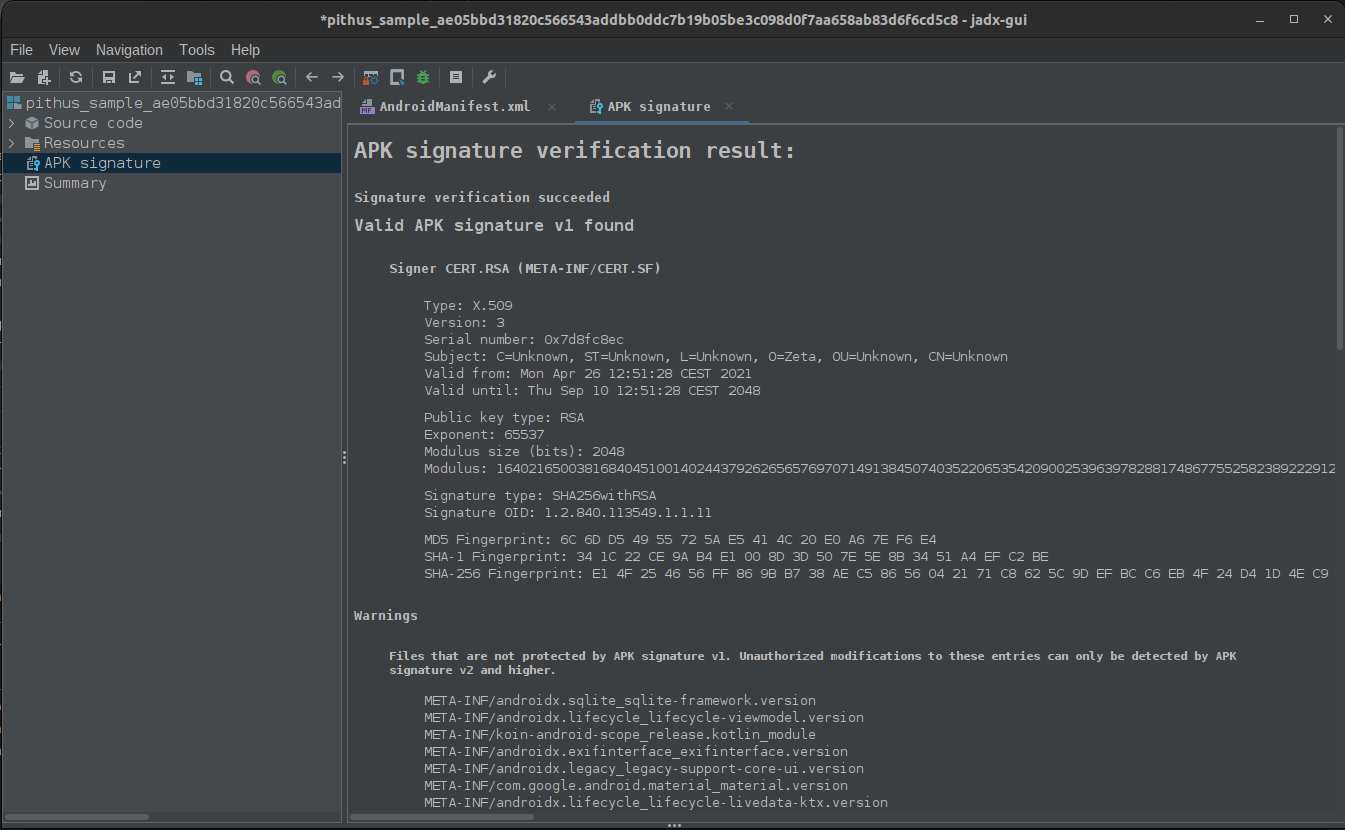1345x830 pixels.
Task: Click the Modulus value line
Action: tap(880, 469)
